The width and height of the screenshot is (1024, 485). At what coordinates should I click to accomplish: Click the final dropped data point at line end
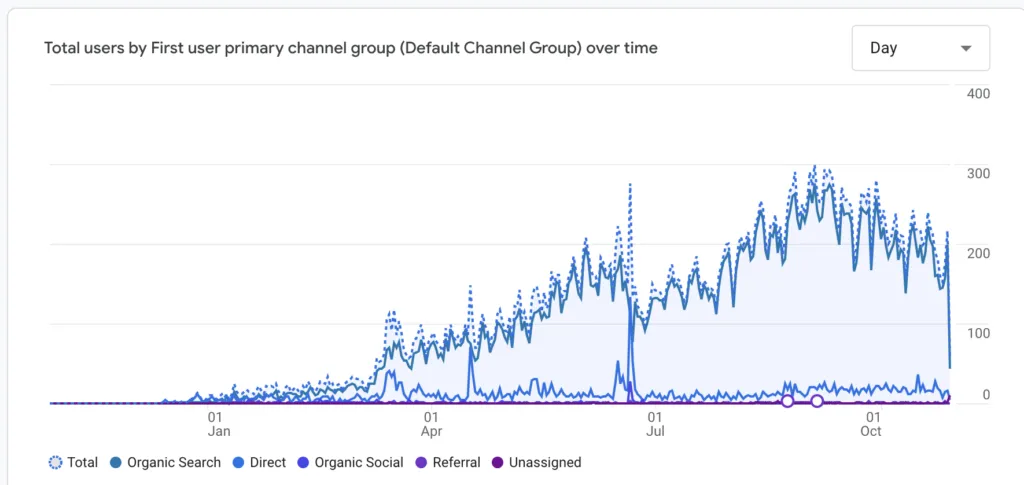point(949,367)
